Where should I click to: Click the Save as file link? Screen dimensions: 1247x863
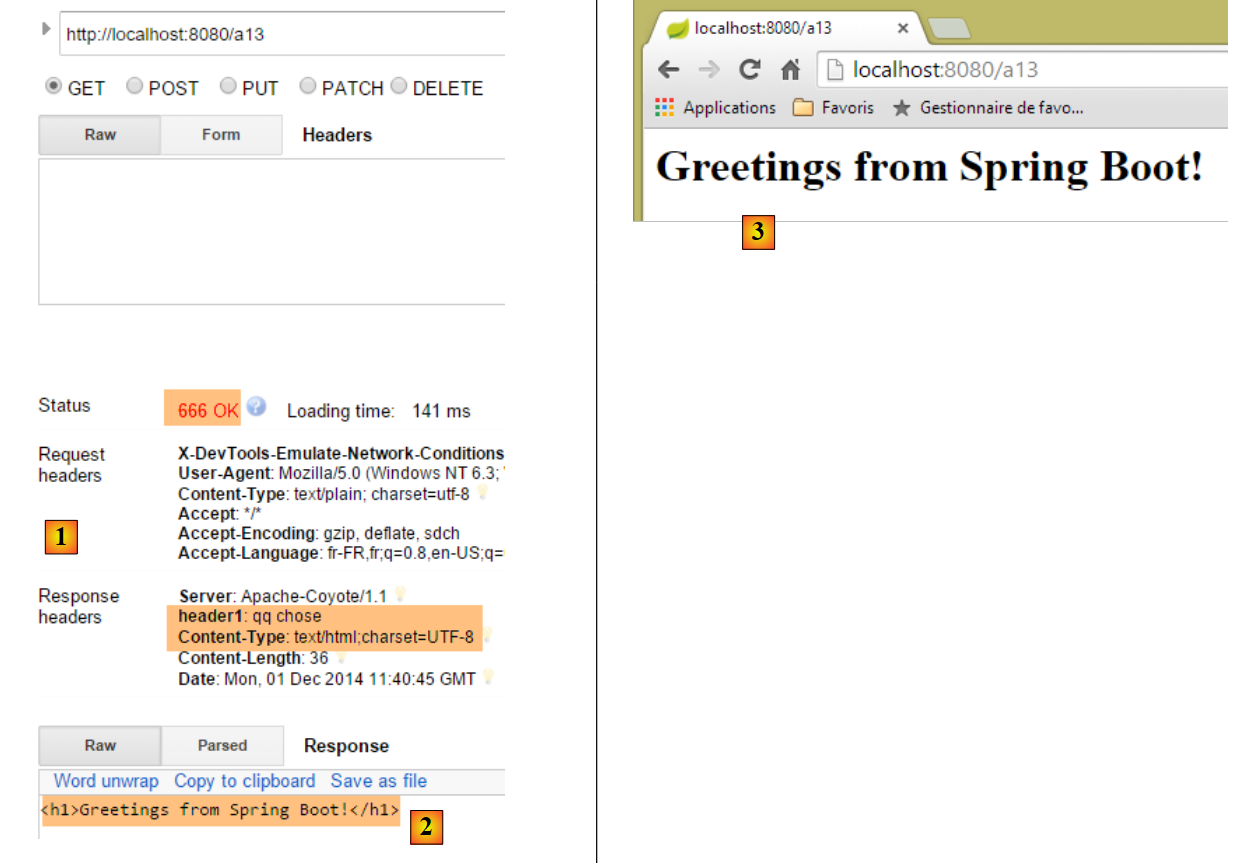click(378, 781)
